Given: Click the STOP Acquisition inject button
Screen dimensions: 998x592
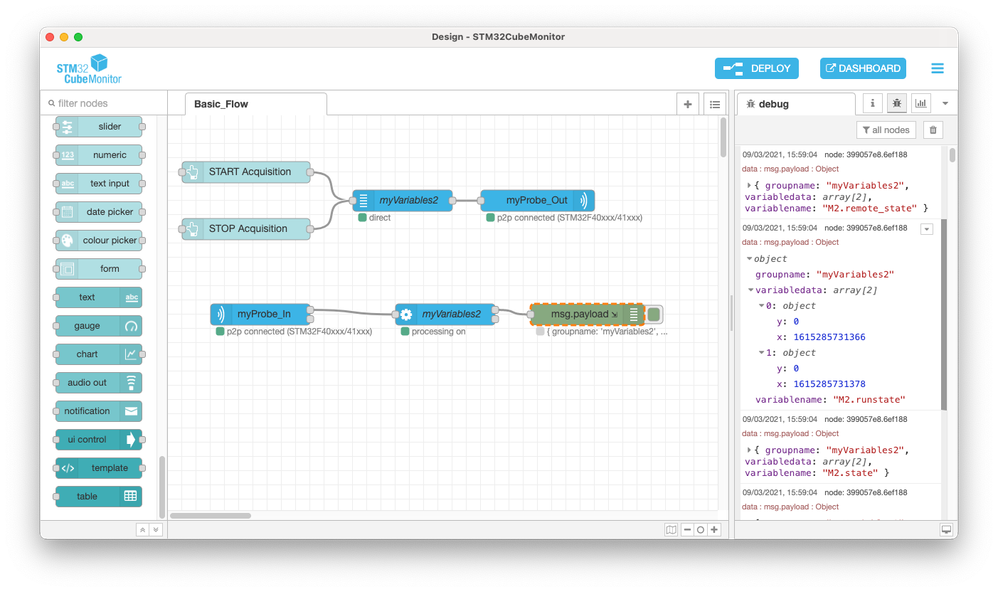Looking at the screenshot, I should tap(192, 229).
